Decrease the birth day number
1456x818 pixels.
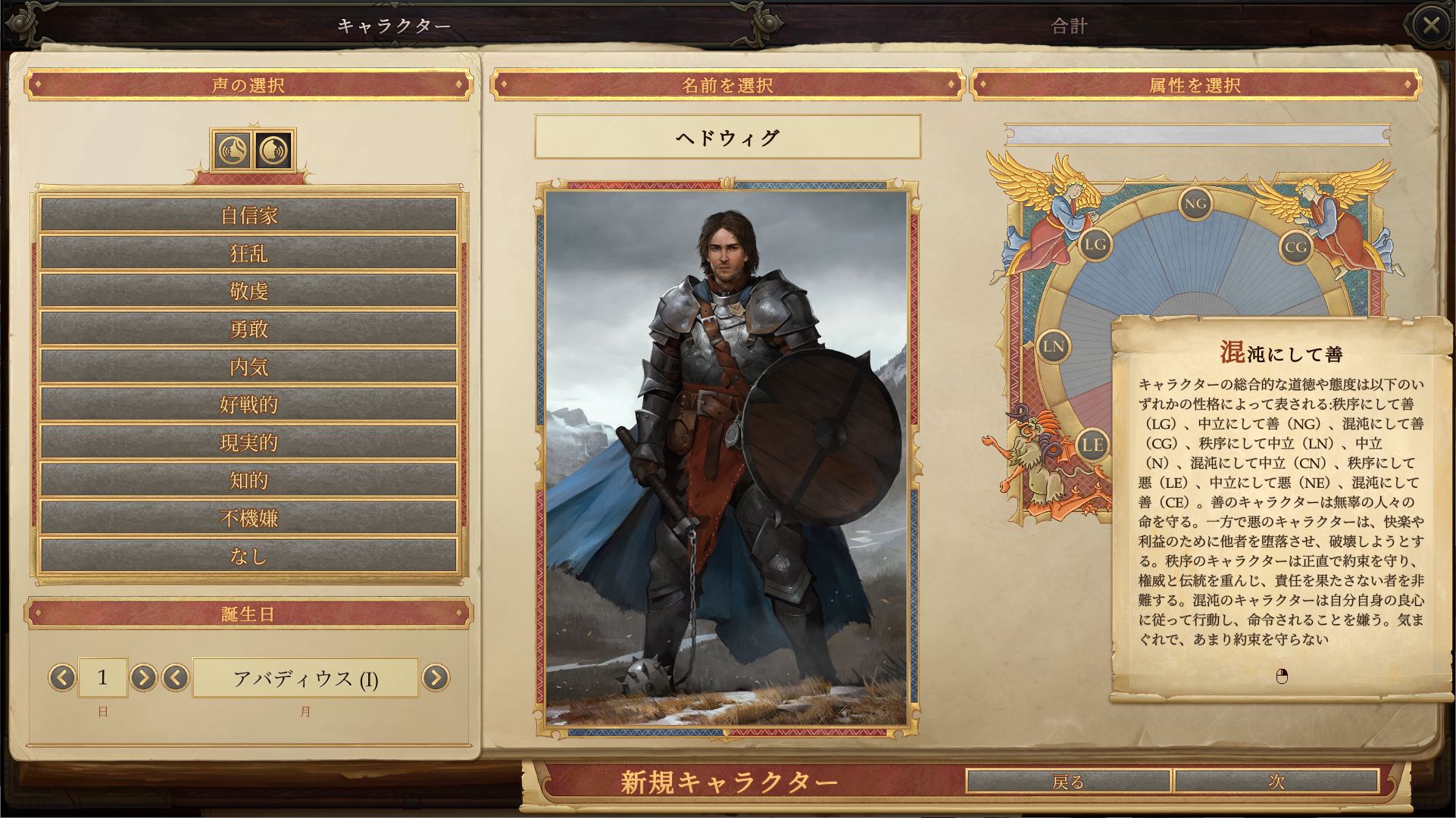click(62, 677)
